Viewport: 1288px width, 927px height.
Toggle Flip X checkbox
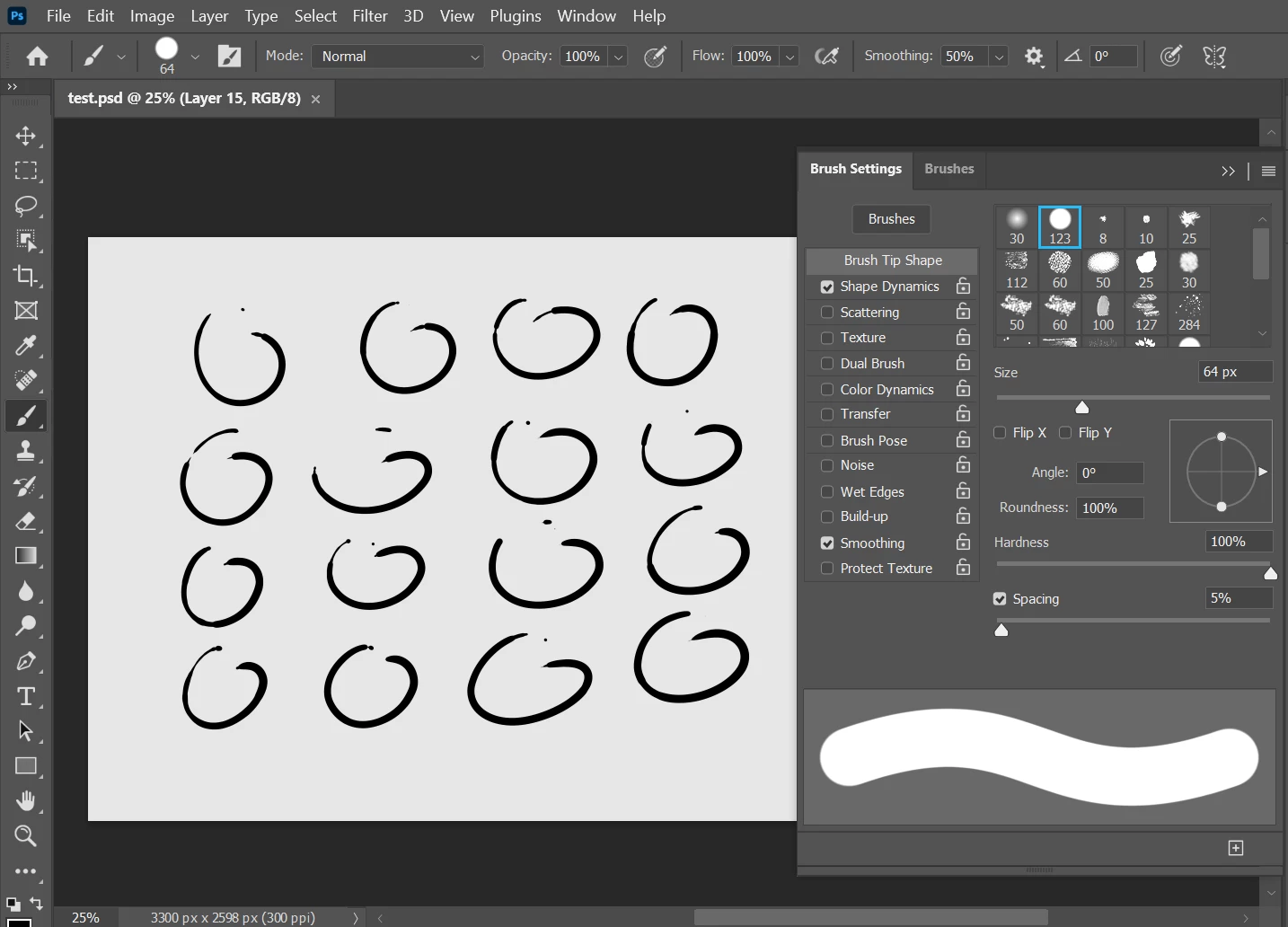tap(1000, 433)
